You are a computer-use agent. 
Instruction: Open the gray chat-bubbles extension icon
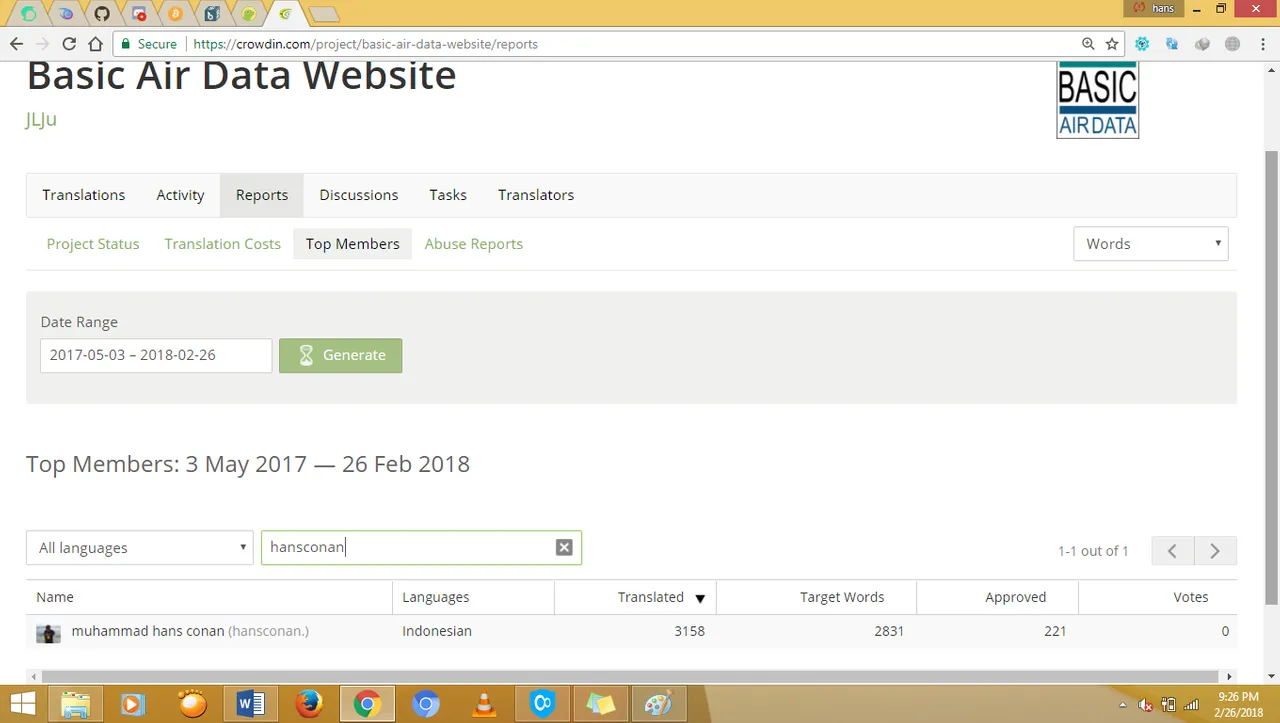(1202, 44)
